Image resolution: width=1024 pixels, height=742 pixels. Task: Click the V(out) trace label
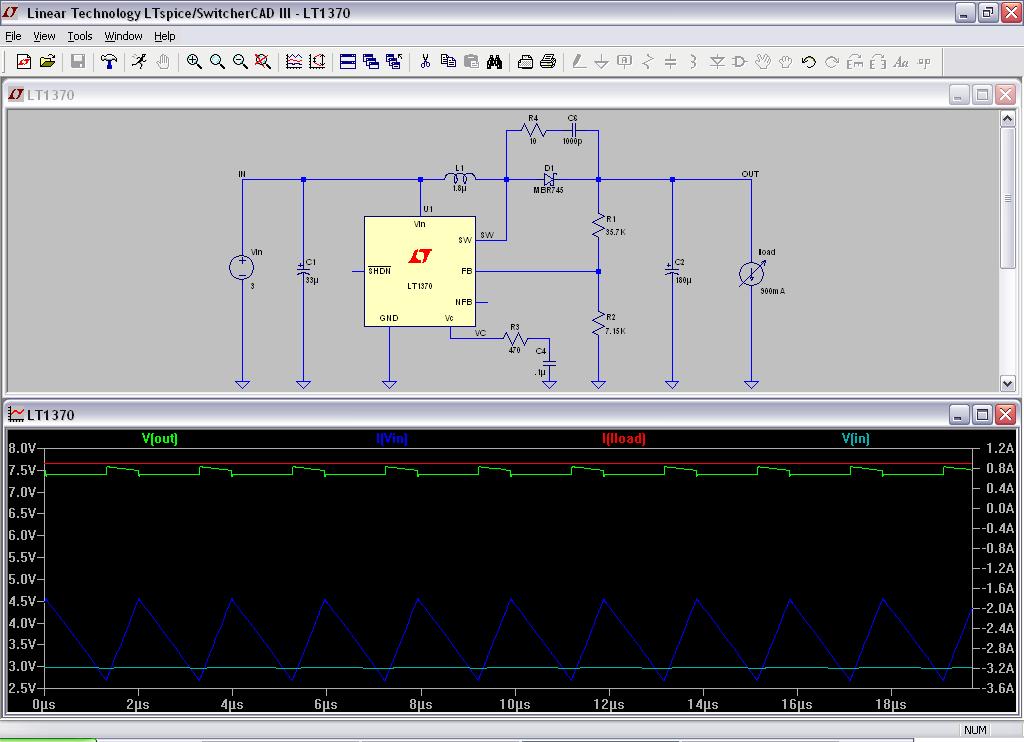click(159, 438)
